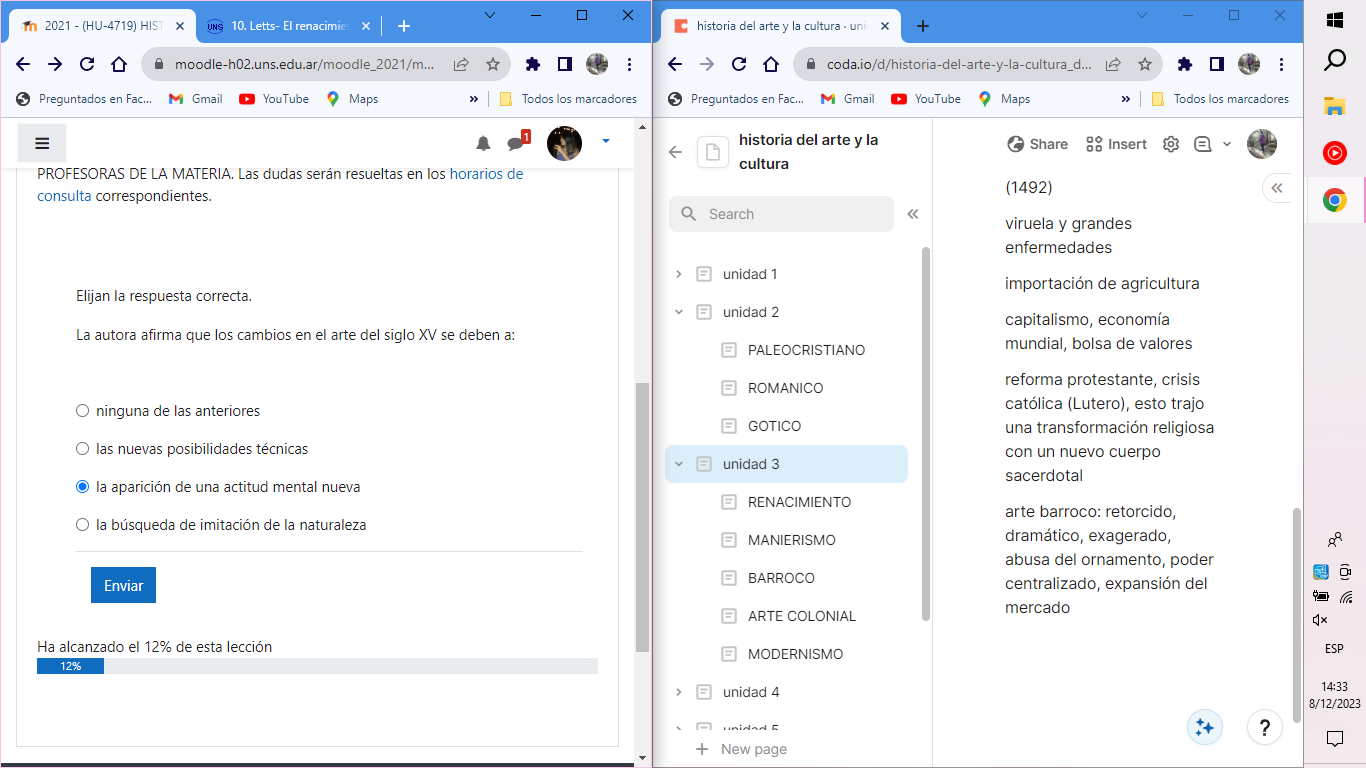
Task: Open RENACIMIENTO subpage
Action: point(799,502)
